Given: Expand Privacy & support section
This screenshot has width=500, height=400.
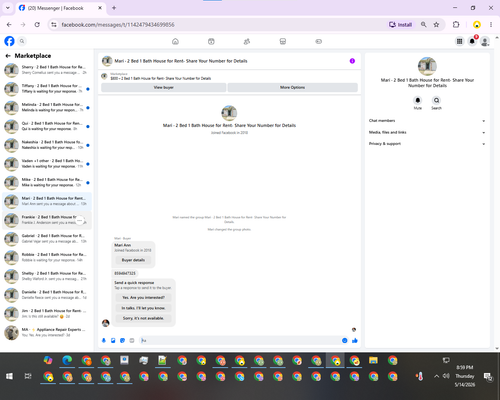Looking at the screenshot, I should click(x=427, y=144).
